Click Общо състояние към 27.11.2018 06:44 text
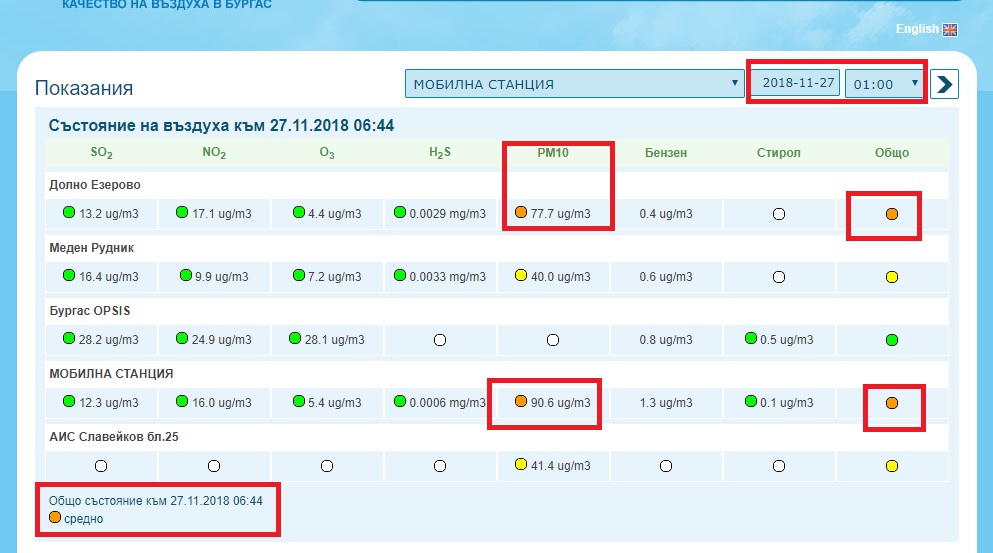The width and height of the screenshot is (993, 553). coord(156,501)
